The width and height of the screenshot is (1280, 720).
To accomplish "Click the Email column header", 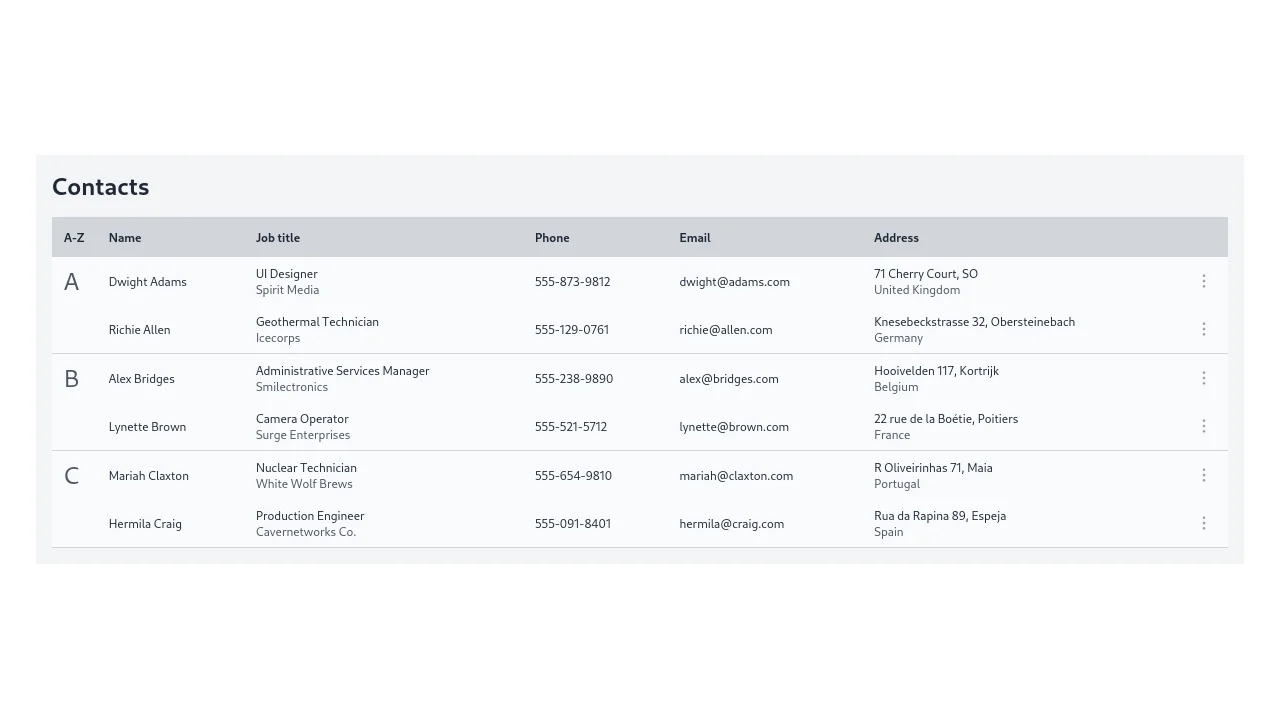I will tap(695, 238).
